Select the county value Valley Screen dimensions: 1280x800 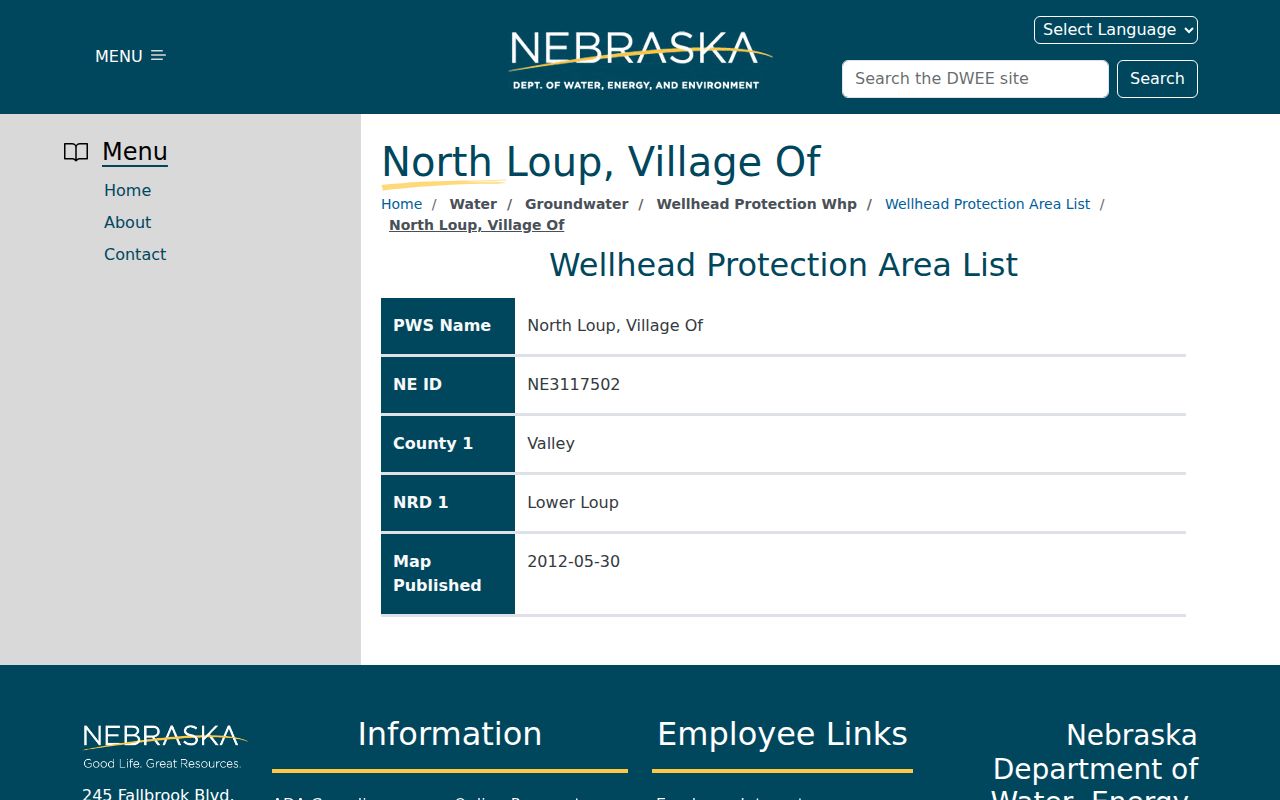point(551,444)
